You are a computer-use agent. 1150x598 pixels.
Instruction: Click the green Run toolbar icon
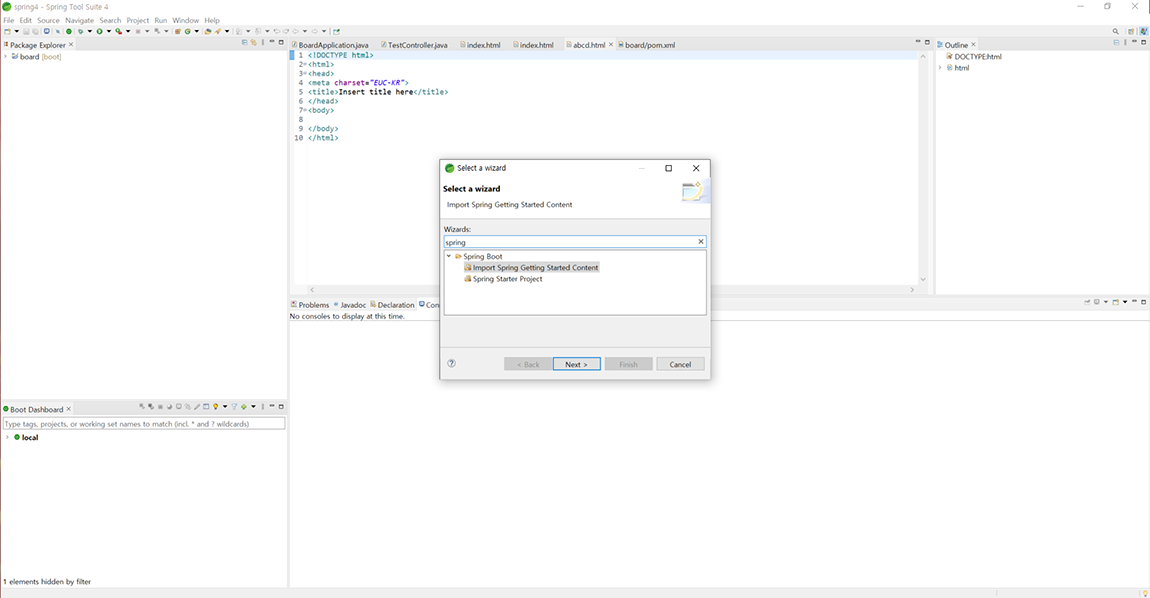tap(100, 32)
